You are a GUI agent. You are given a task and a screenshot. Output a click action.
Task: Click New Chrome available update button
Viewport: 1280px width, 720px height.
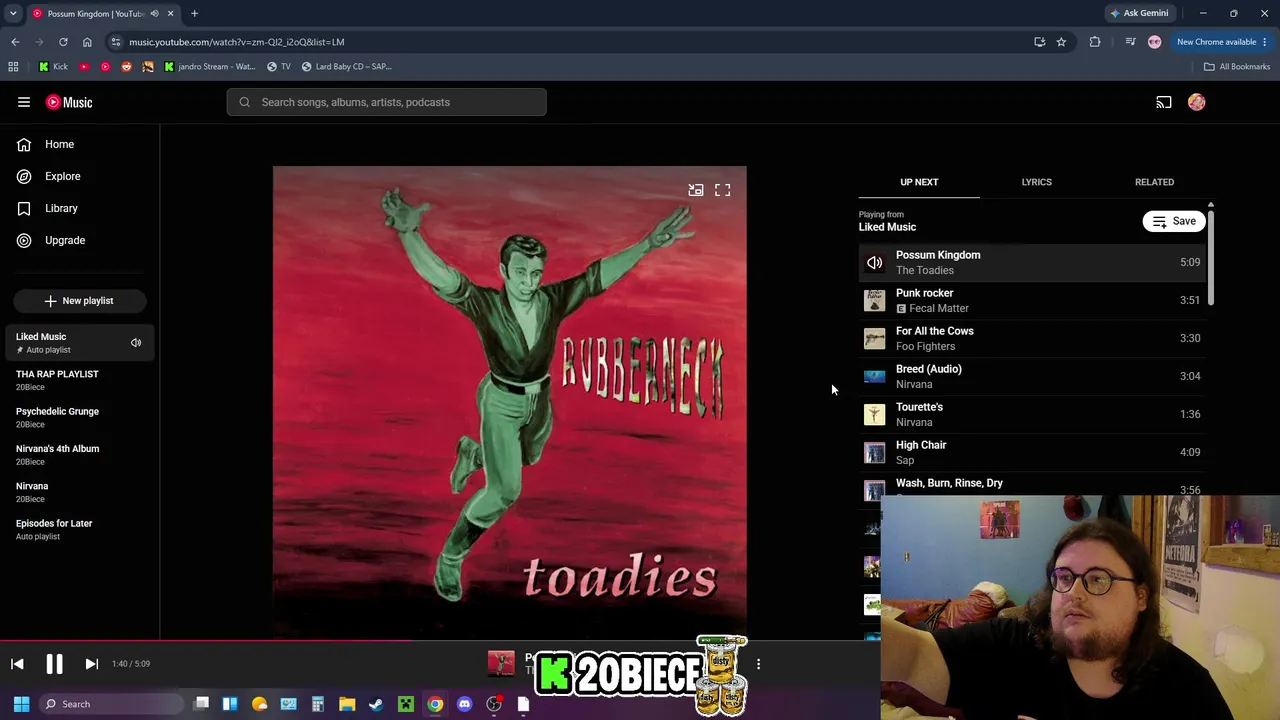(1221, 42)
